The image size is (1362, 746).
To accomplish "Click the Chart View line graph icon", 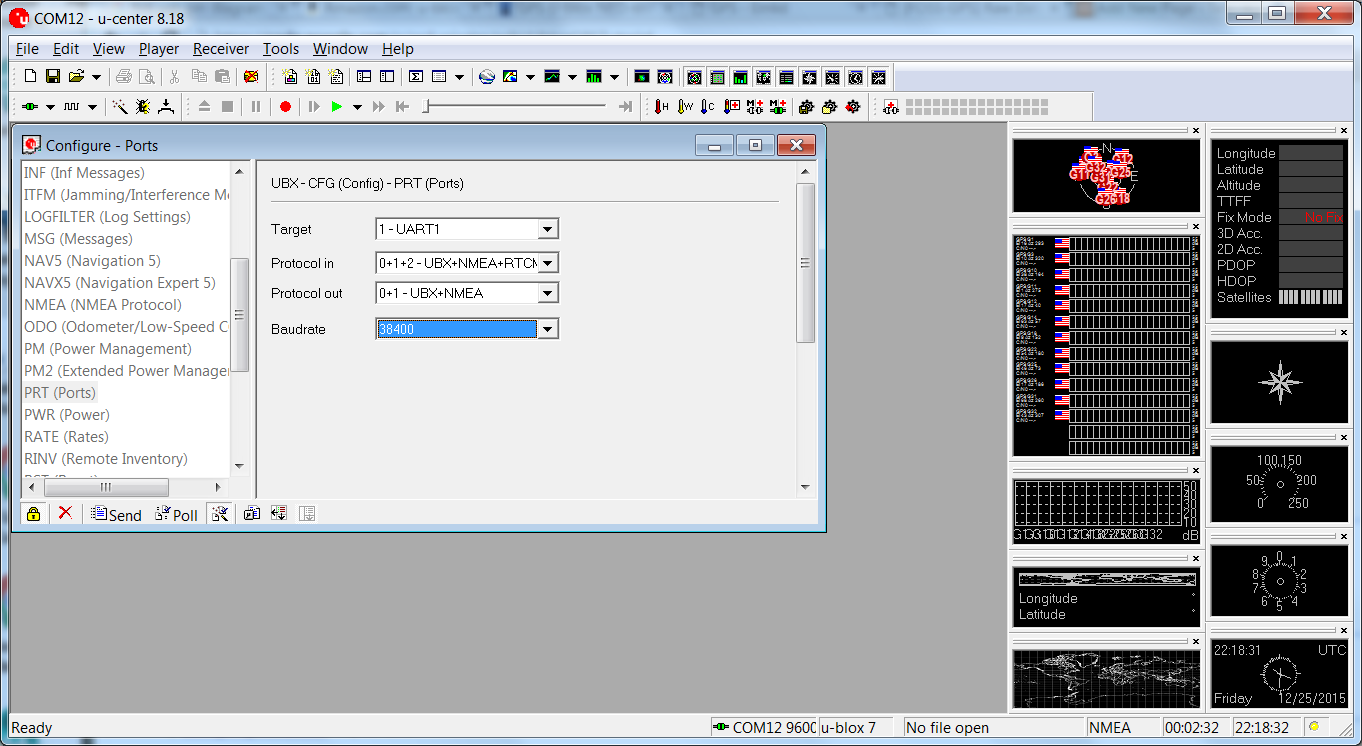I will click(x=552, y=77).
